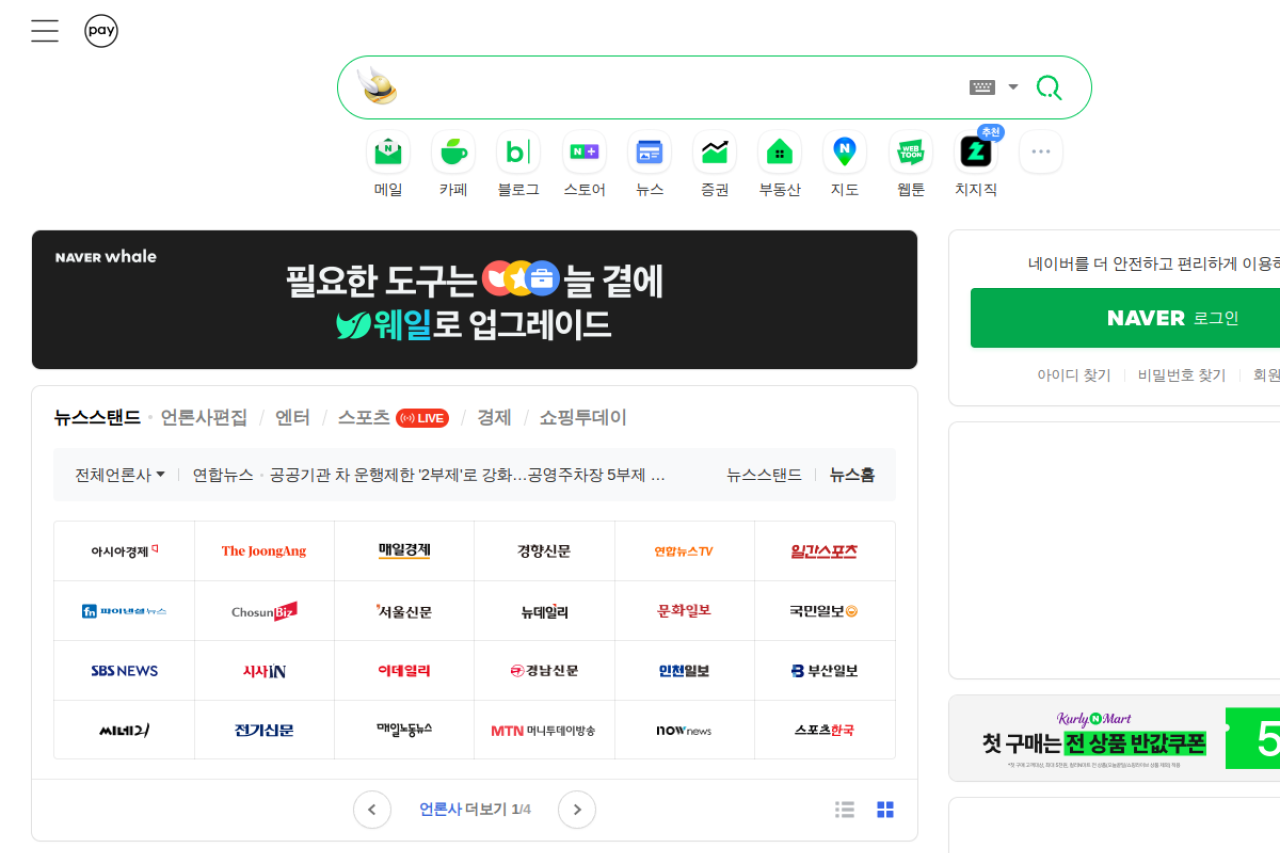The width and height of the screenshot is (1280, 853).
Task: Toggle the on-screen keyboard input icon
Action: pos(982,88)
